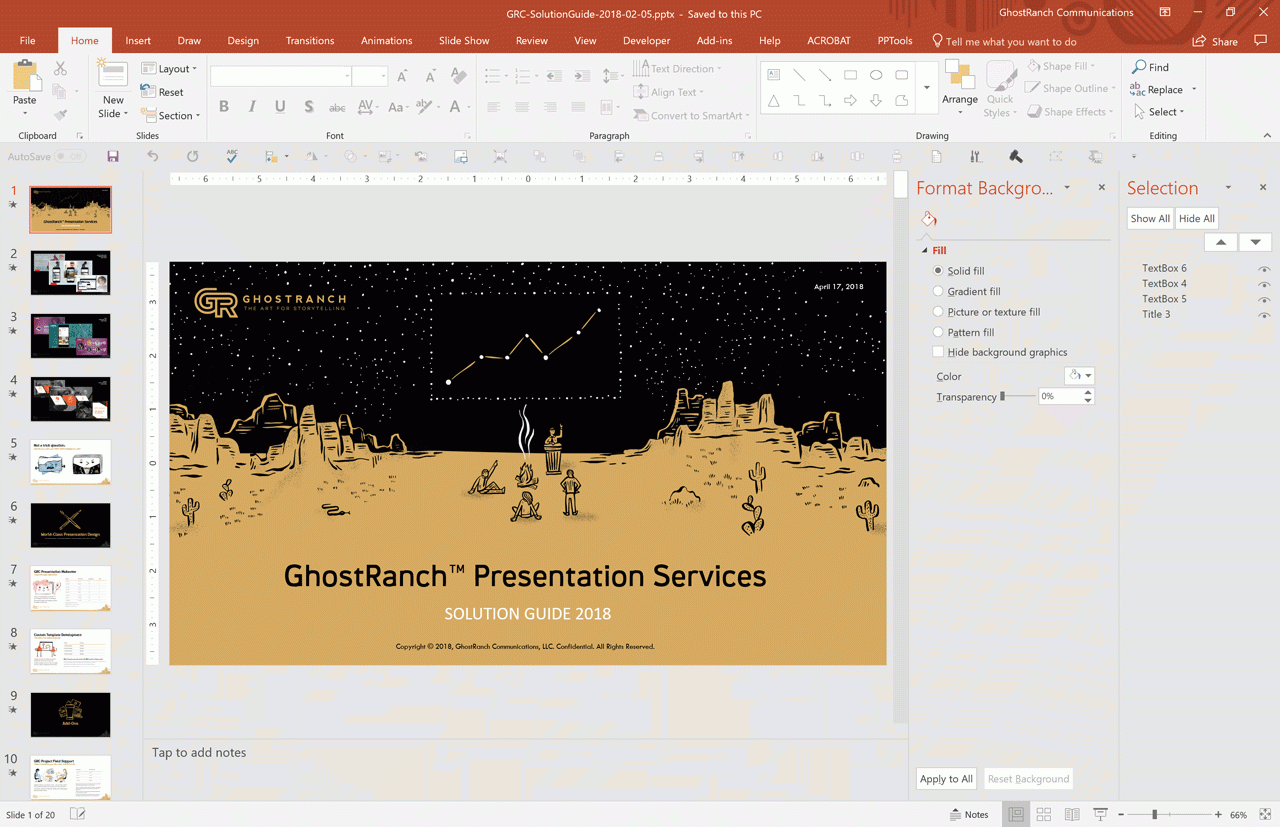Switch to the Design tab
1280x827 pixels.
(x=243, y=41)
